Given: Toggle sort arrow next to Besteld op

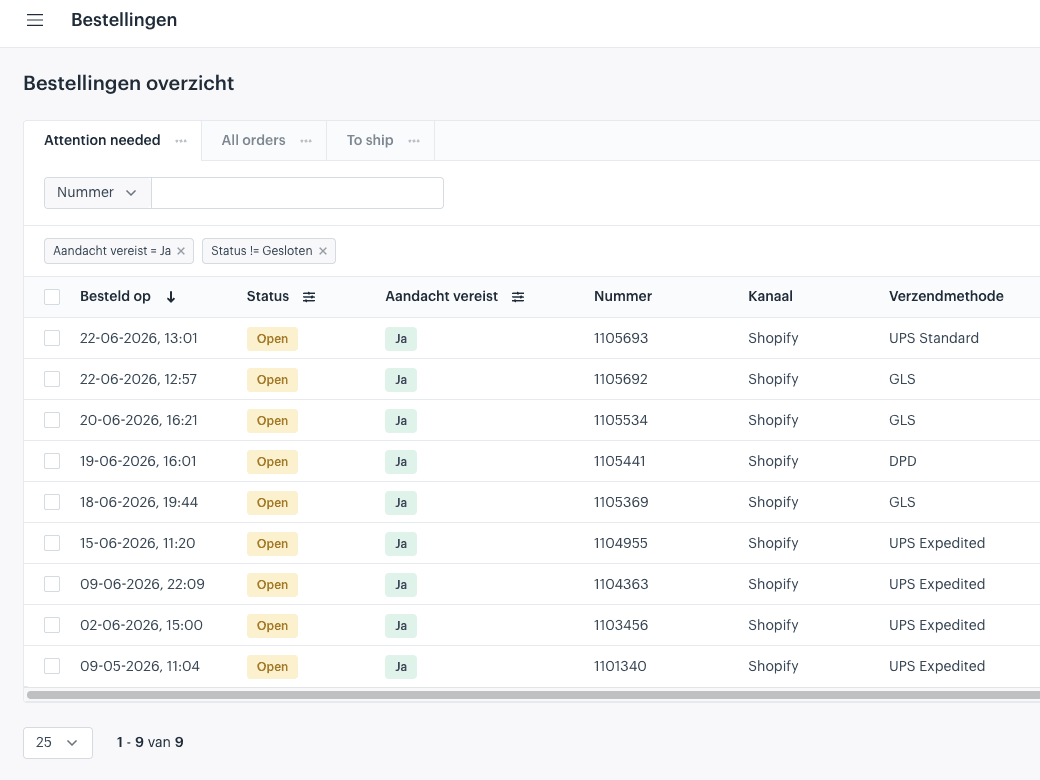Looking at the screenshot, I should pyautogui.click(x=171, y=297).
